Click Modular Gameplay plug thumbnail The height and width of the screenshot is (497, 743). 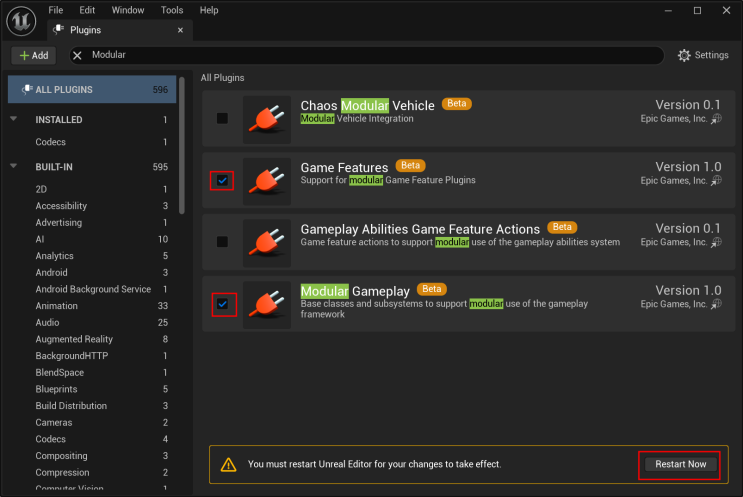coord(267,305)
